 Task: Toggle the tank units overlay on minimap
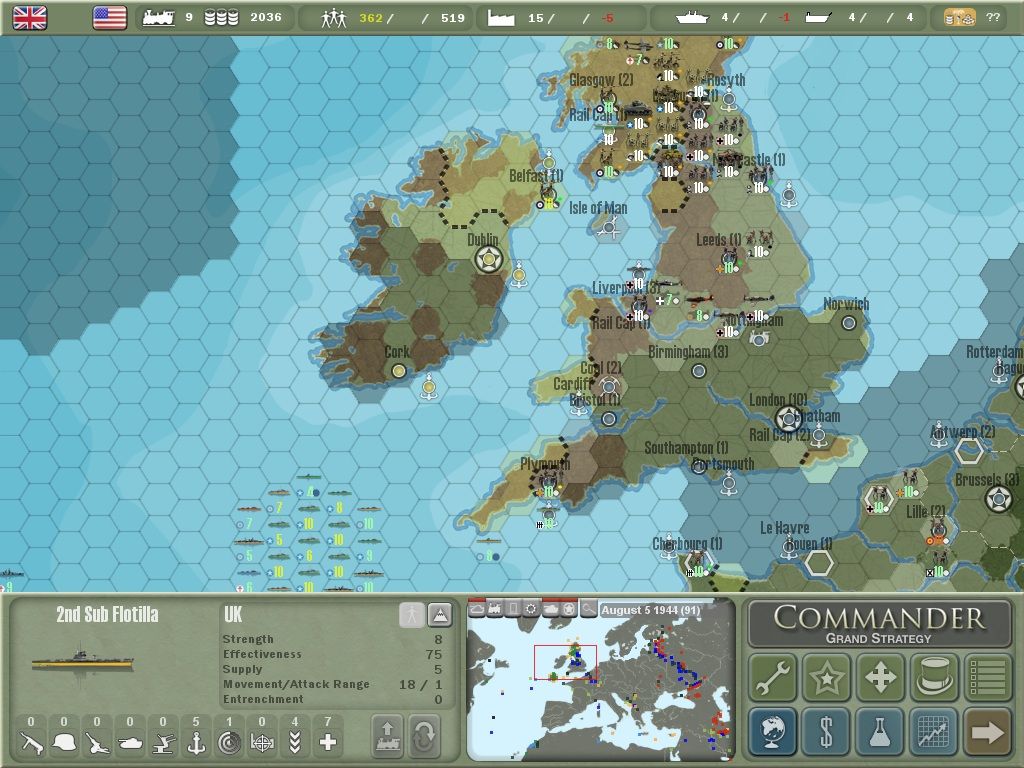coord(551,609)
